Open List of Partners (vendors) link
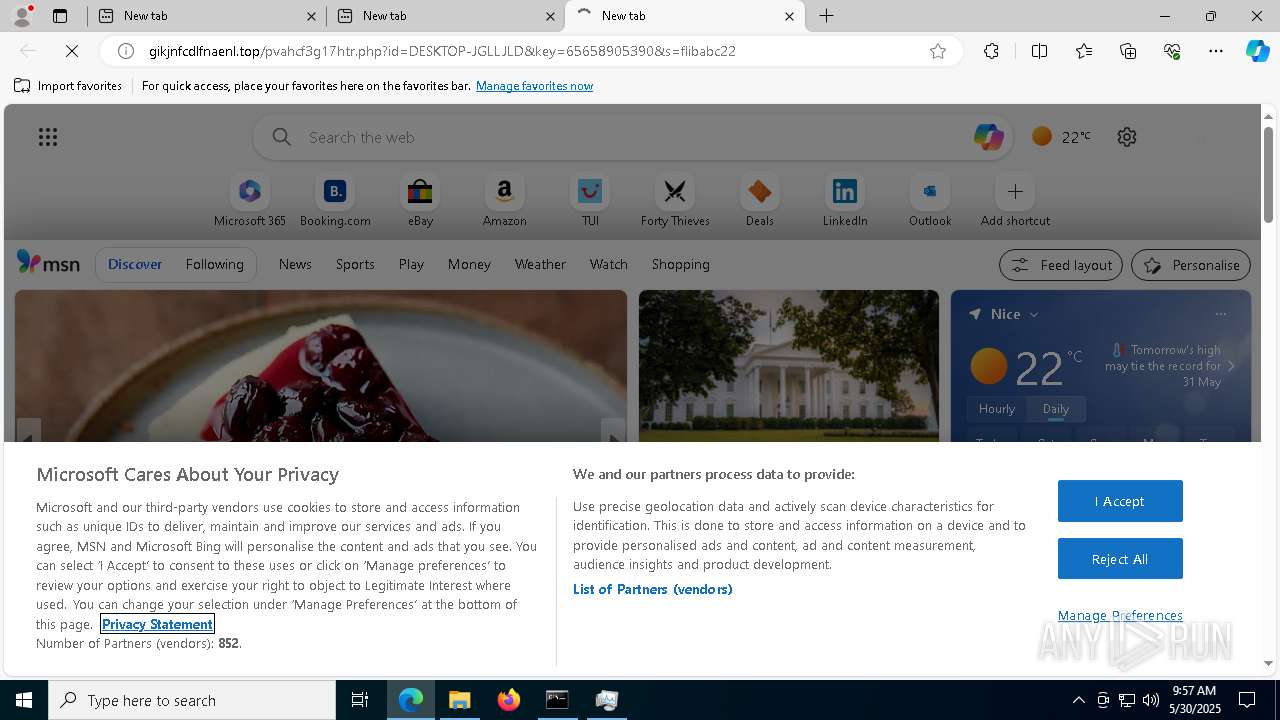Image resolution: width=1280 pixels, height=720 pixels. (652, 589)
